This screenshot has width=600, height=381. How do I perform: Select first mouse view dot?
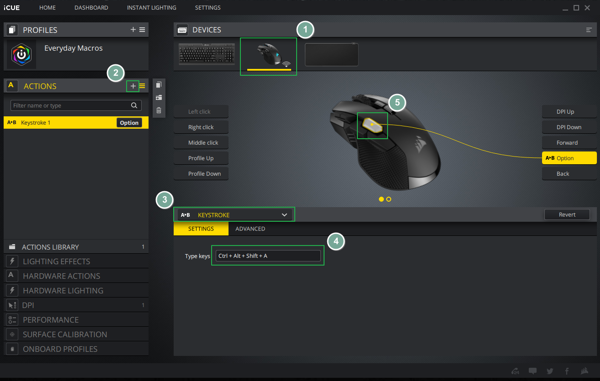click(381, 199)
